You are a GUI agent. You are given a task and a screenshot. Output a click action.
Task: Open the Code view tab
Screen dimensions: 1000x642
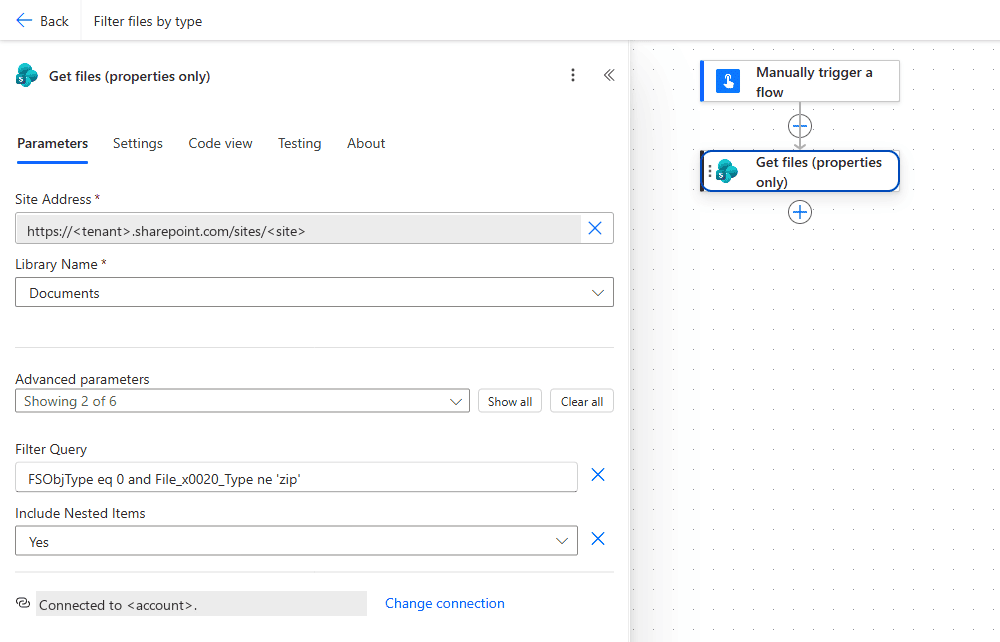pos(220,143)
